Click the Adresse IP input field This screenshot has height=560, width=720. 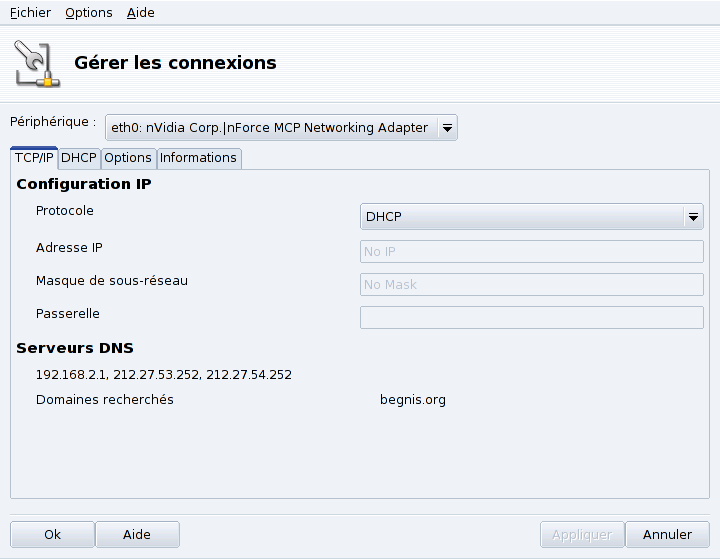coord(531,251)
